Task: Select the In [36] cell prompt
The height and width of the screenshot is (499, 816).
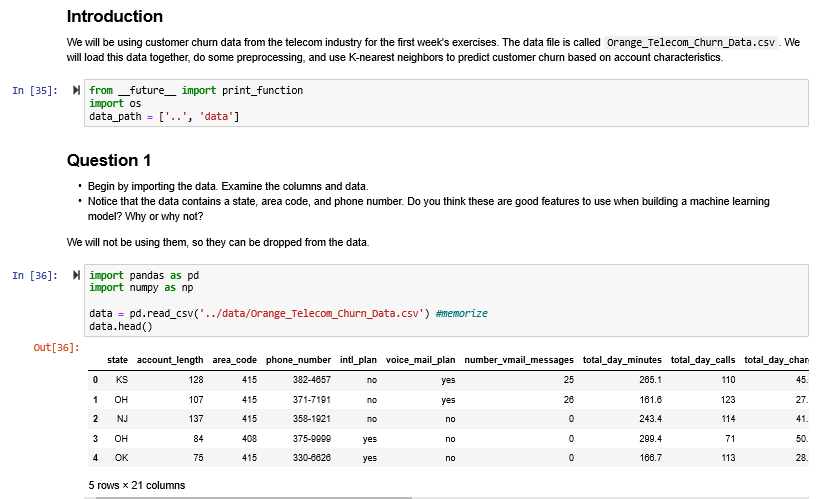Action: coord(35,275)
